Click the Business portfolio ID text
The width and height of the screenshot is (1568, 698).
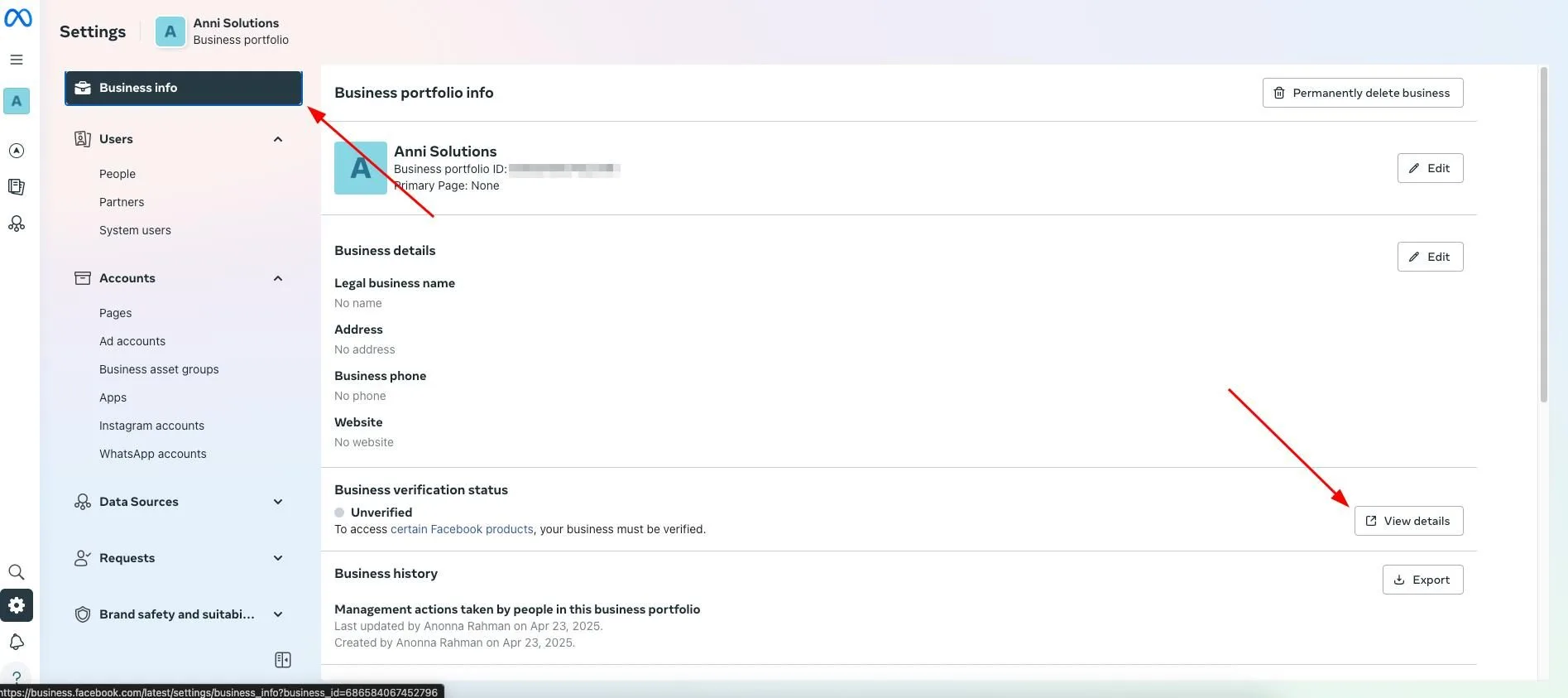450,169
